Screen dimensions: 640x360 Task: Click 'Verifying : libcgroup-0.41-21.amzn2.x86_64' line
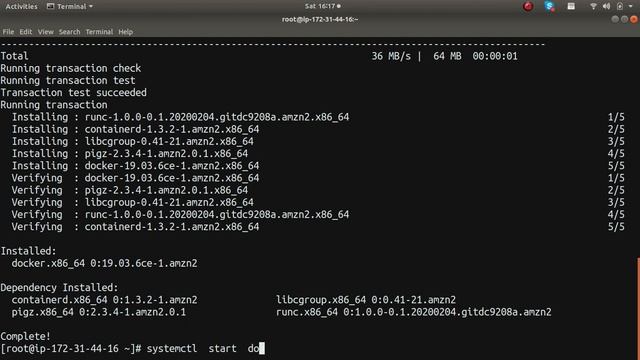(x=133, y=202)
